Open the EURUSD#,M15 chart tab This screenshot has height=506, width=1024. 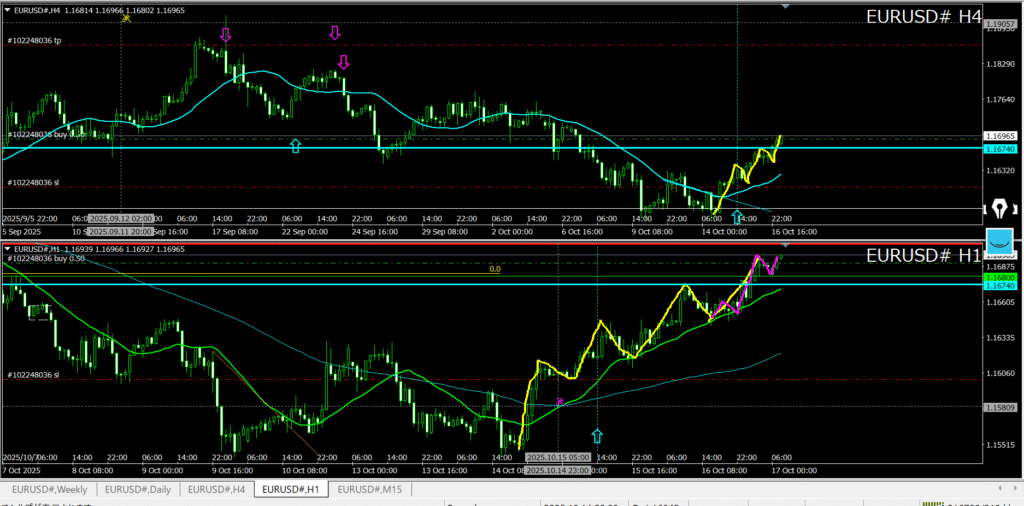click(x=370, y=489)
